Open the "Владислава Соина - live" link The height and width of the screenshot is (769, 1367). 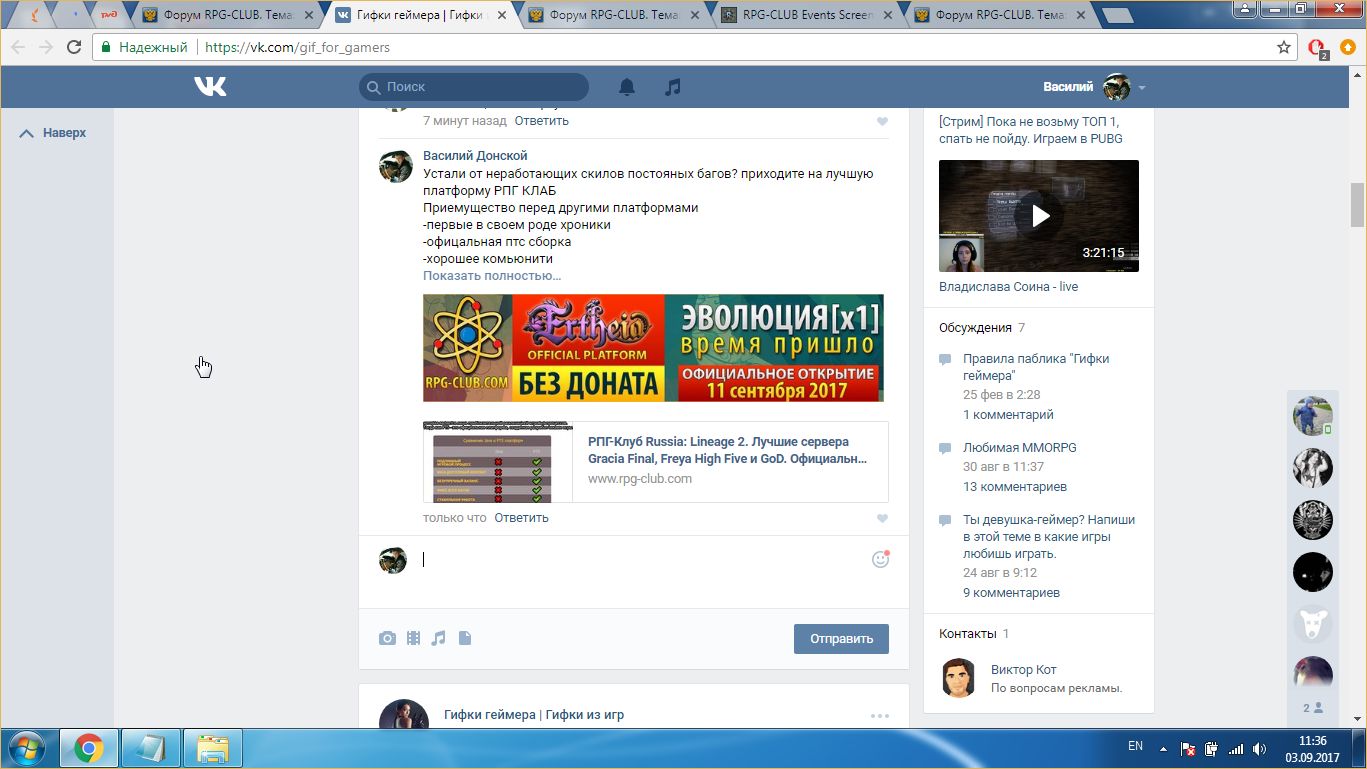(x=1008, y=287)
